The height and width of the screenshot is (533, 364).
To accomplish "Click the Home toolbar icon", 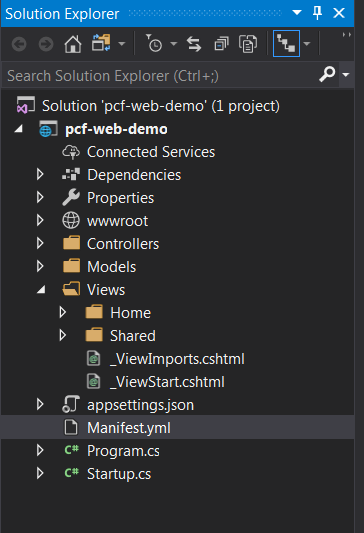I will tap(73, 44).
